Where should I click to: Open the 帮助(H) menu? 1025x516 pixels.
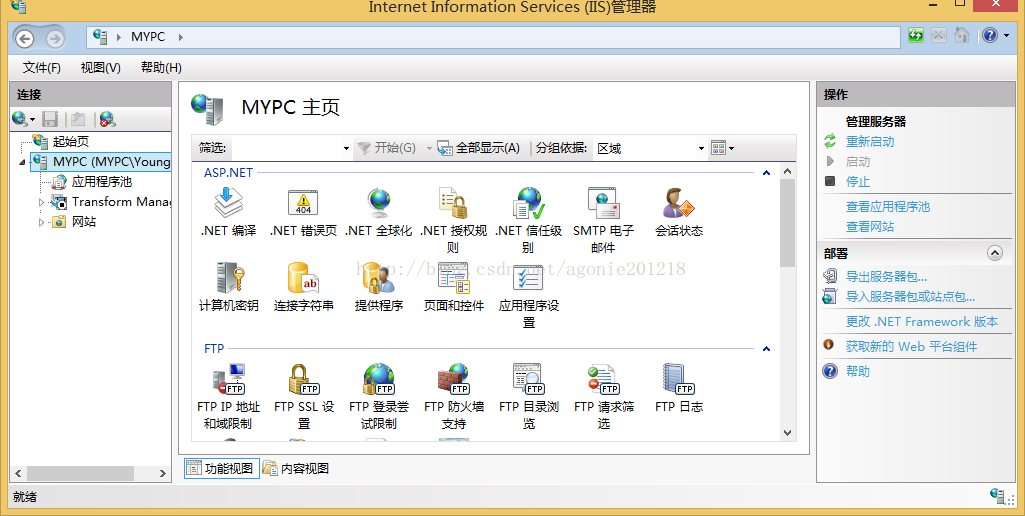[161, 68]
